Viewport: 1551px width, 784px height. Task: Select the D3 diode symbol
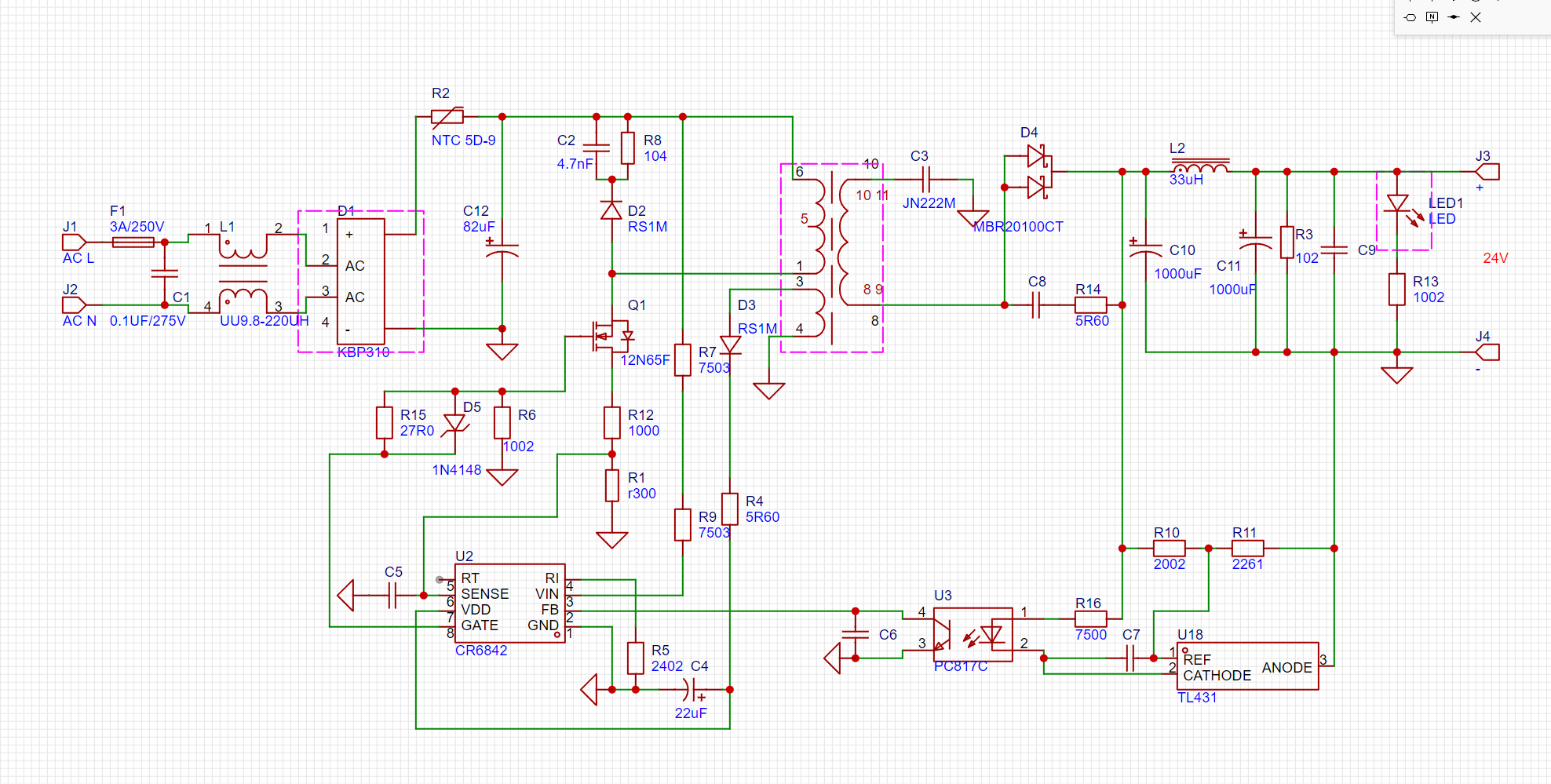[x=731, y=344]
